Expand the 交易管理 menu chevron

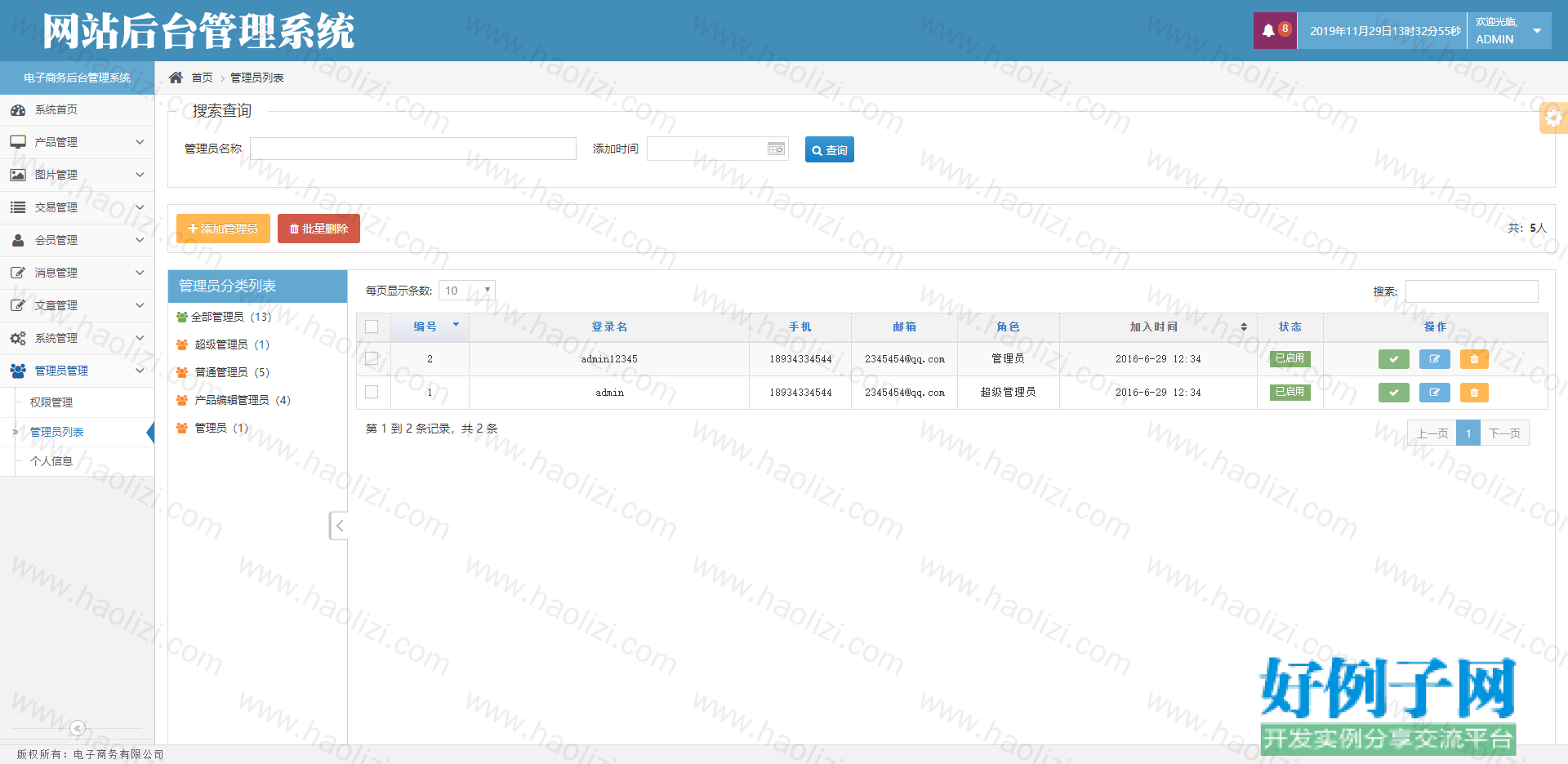coord(140,207)
